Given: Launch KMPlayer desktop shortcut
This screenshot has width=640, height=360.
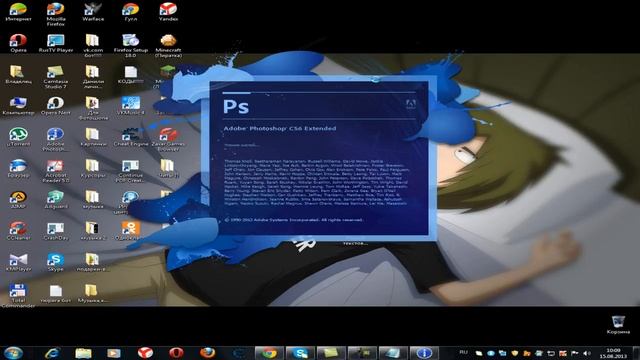Looking at the screenshot, I should 18,263.
